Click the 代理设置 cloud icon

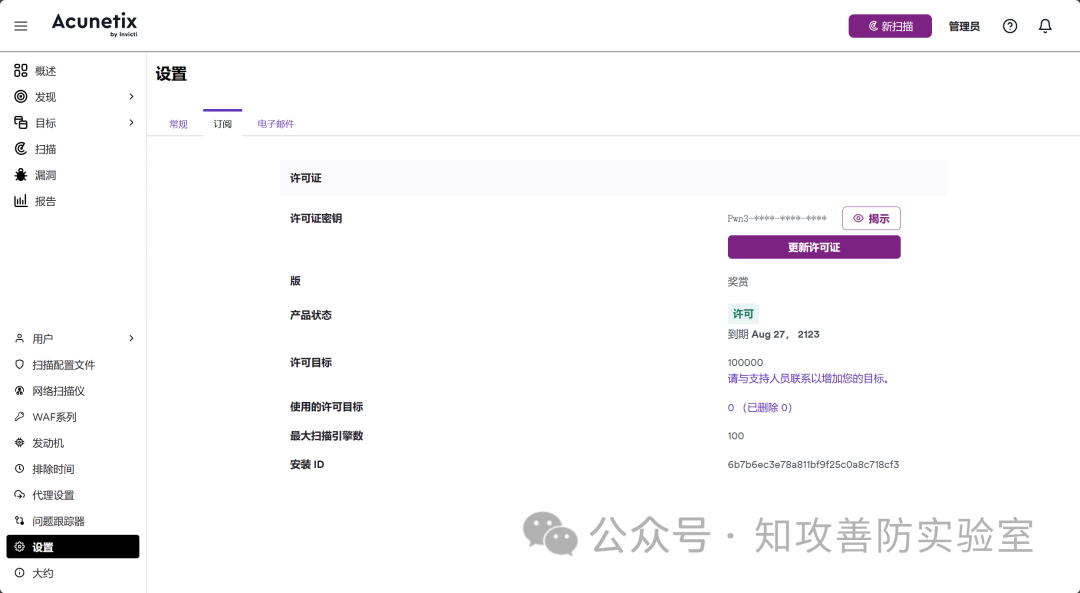[x=19, y=495]
